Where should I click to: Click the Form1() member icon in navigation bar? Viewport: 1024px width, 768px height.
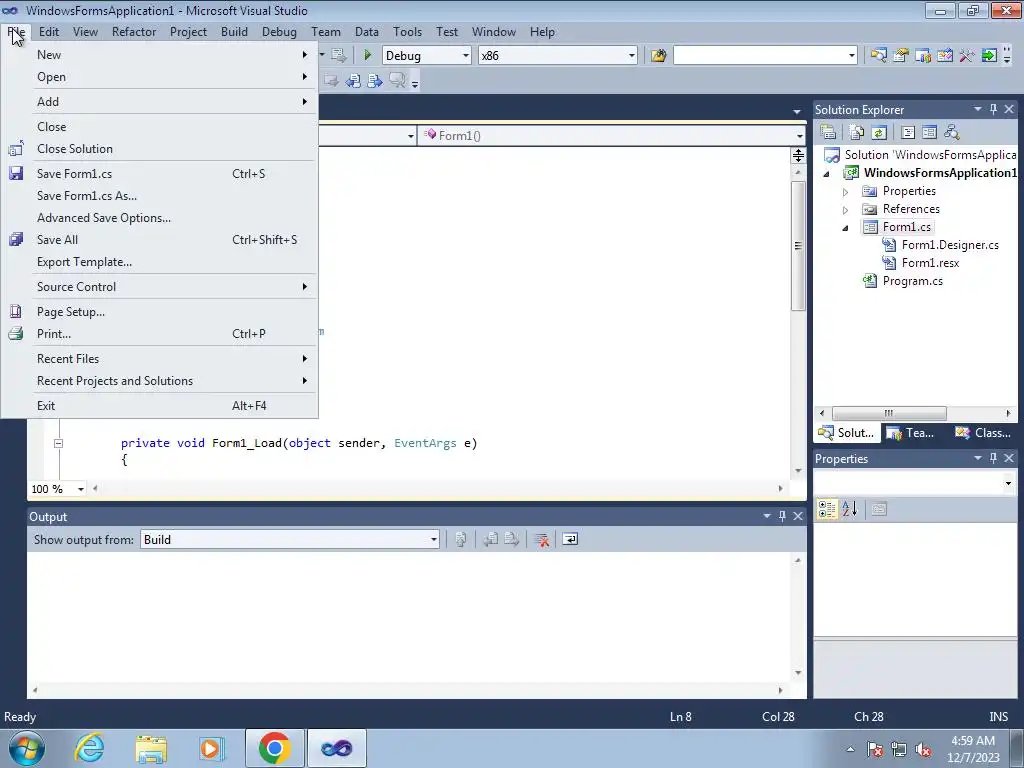430,135
